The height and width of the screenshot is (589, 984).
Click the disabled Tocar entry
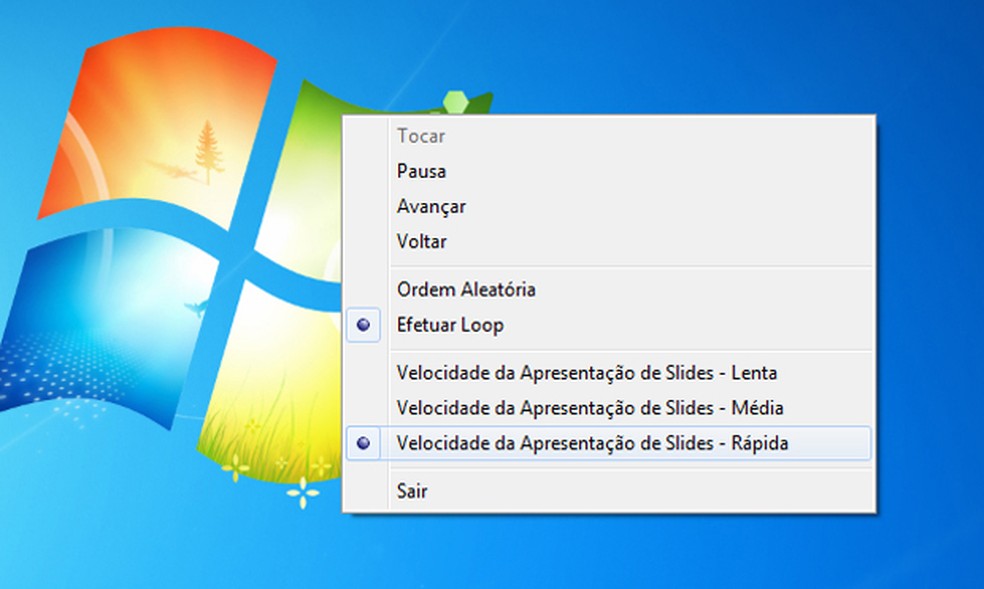coord(608,136)
